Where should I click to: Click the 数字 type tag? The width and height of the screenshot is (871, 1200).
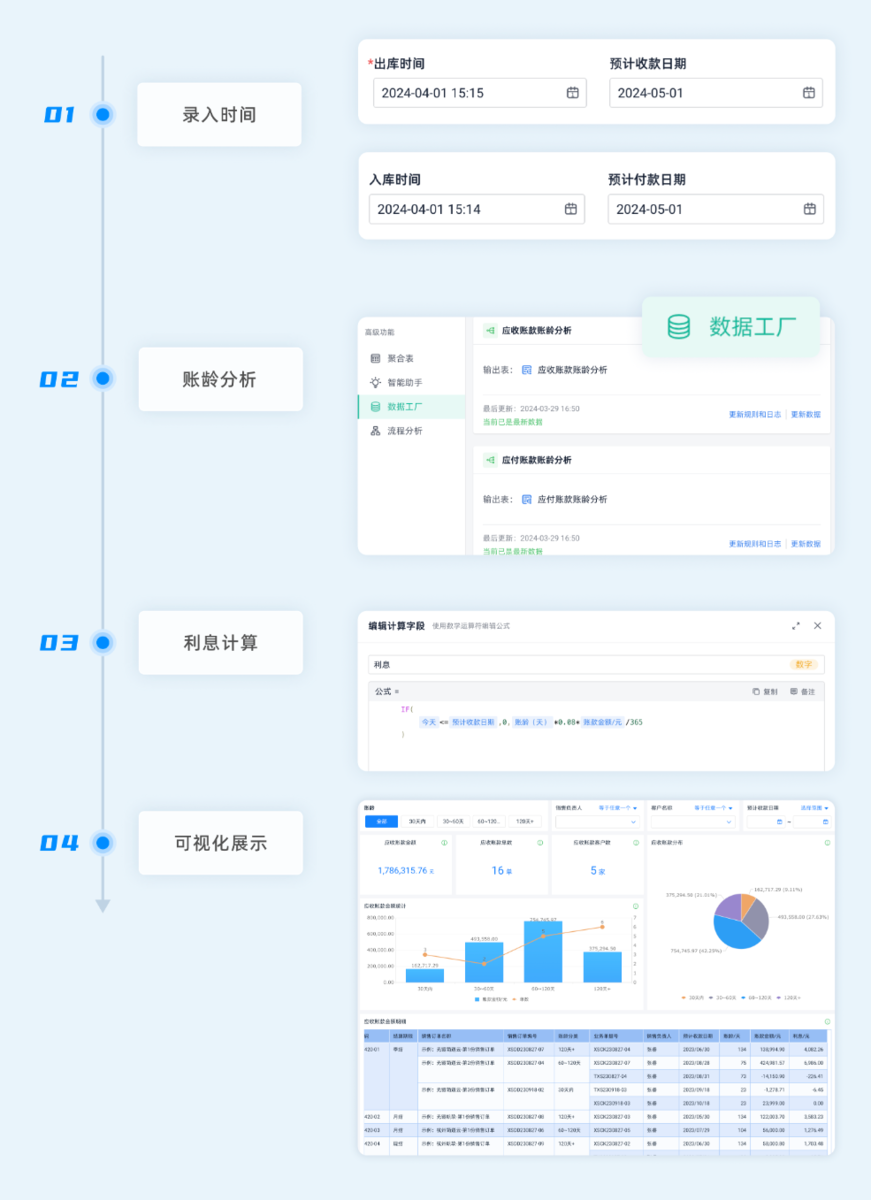click(x=804, y=664)
